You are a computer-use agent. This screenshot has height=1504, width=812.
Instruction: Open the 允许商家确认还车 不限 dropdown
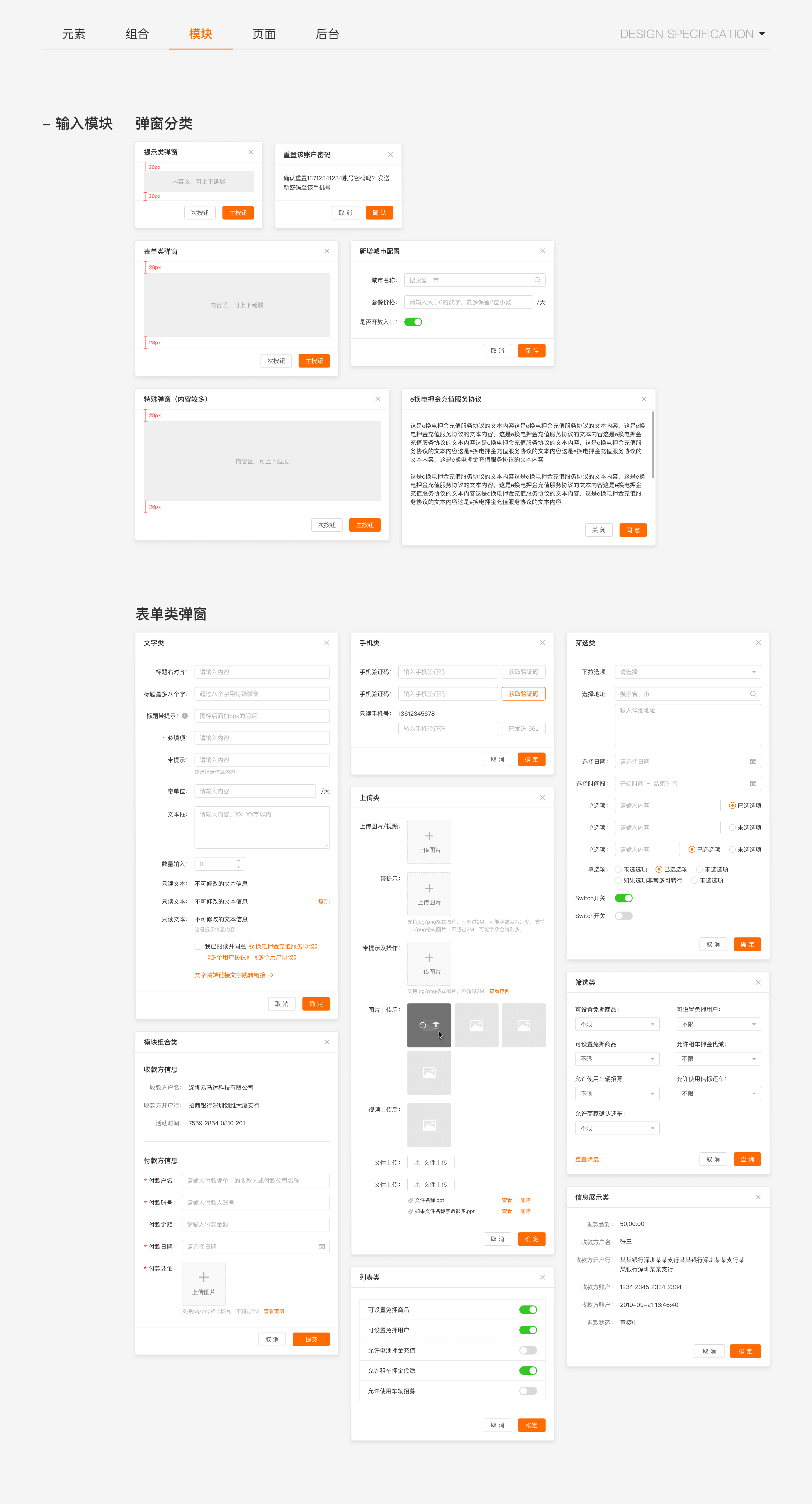617,1128
